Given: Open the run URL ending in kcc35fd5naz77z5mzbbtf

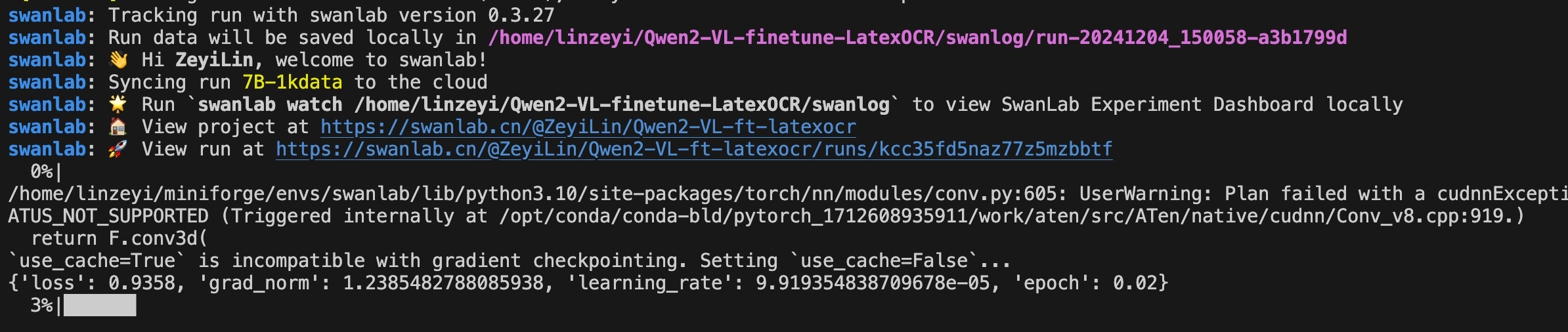Looking at the screenshot, I should [694, 150].
